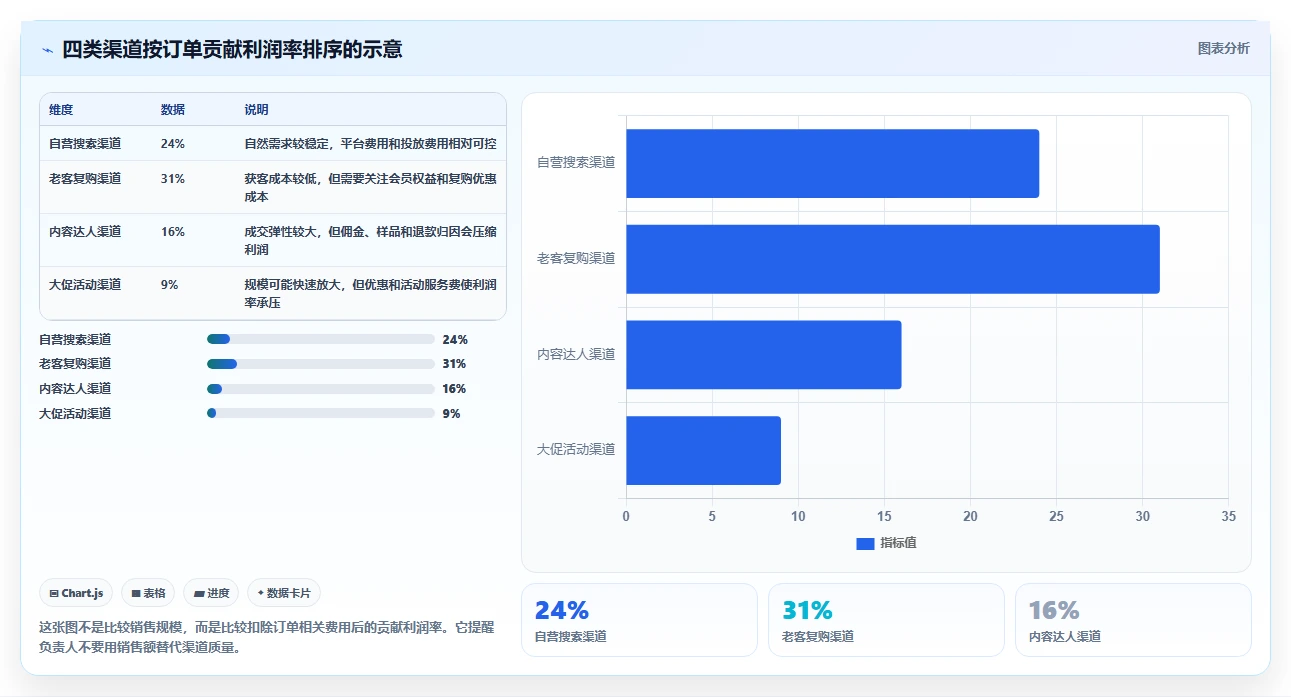Click the 老客复购渠道 cell in the table
Image resolution: width=1291 pixels, height=697 pixels.
tap(85, 179)
